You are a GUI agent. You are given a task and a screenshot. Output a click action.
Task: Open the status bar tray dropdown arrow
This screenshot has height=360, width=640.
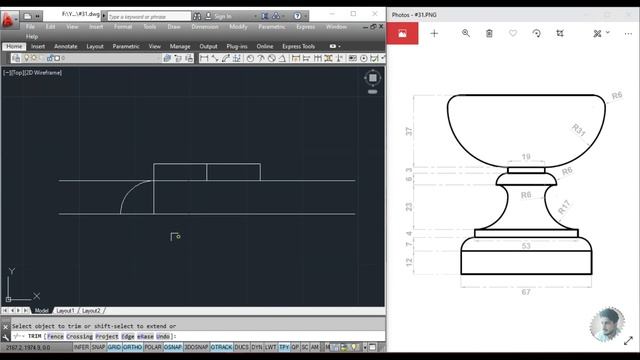(365, 347)
